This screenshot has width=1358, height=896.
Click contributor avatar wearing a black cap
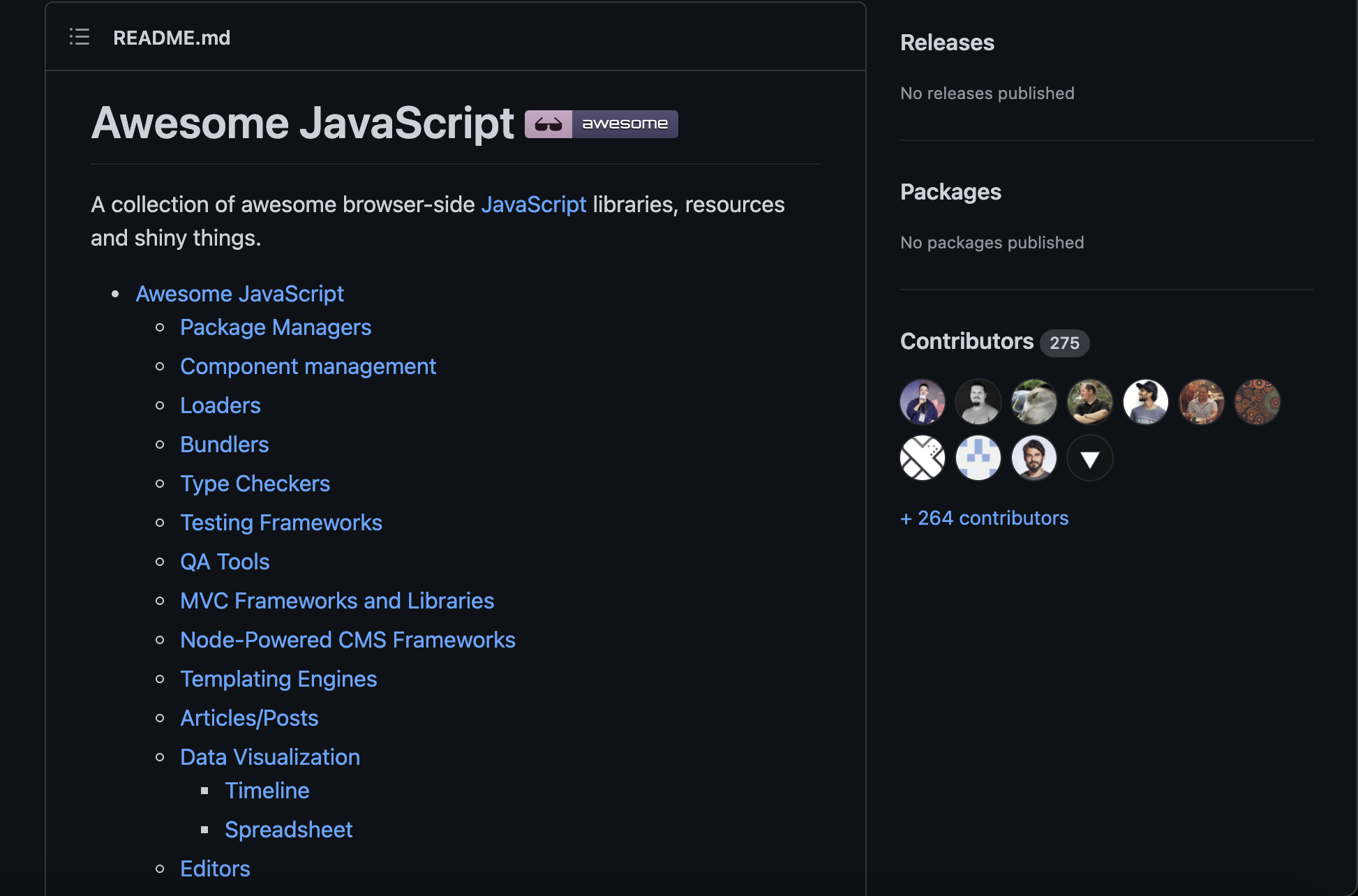(1146, 402)
